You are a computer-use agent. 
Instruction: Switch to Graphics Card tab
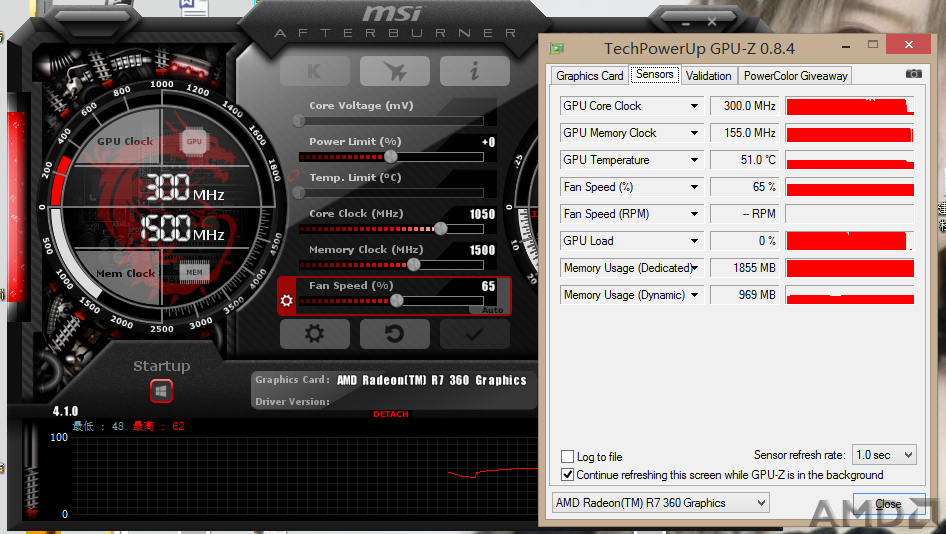coord(589,76)
